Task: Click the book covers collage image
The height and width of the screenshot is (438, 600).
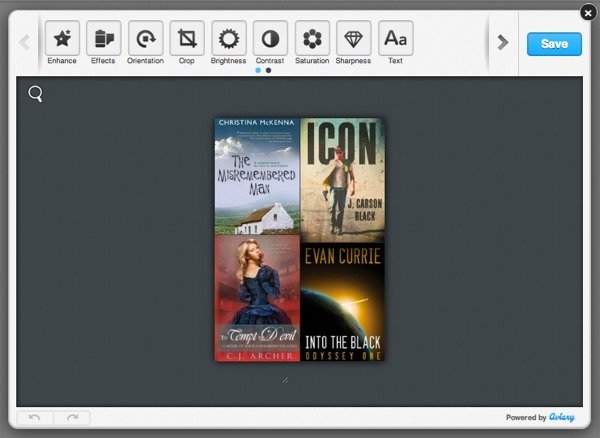Action: pos(300,239)
